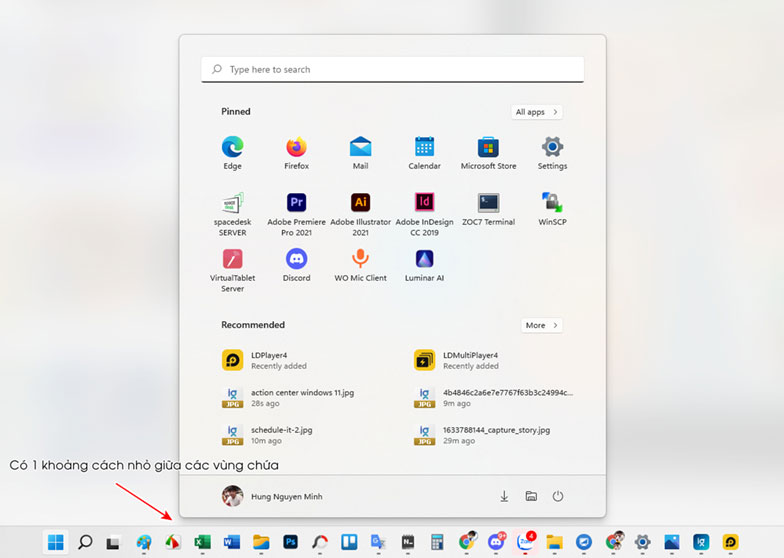Open the pinned Settings gear app

pyautogui.click(x=552, y=153)
